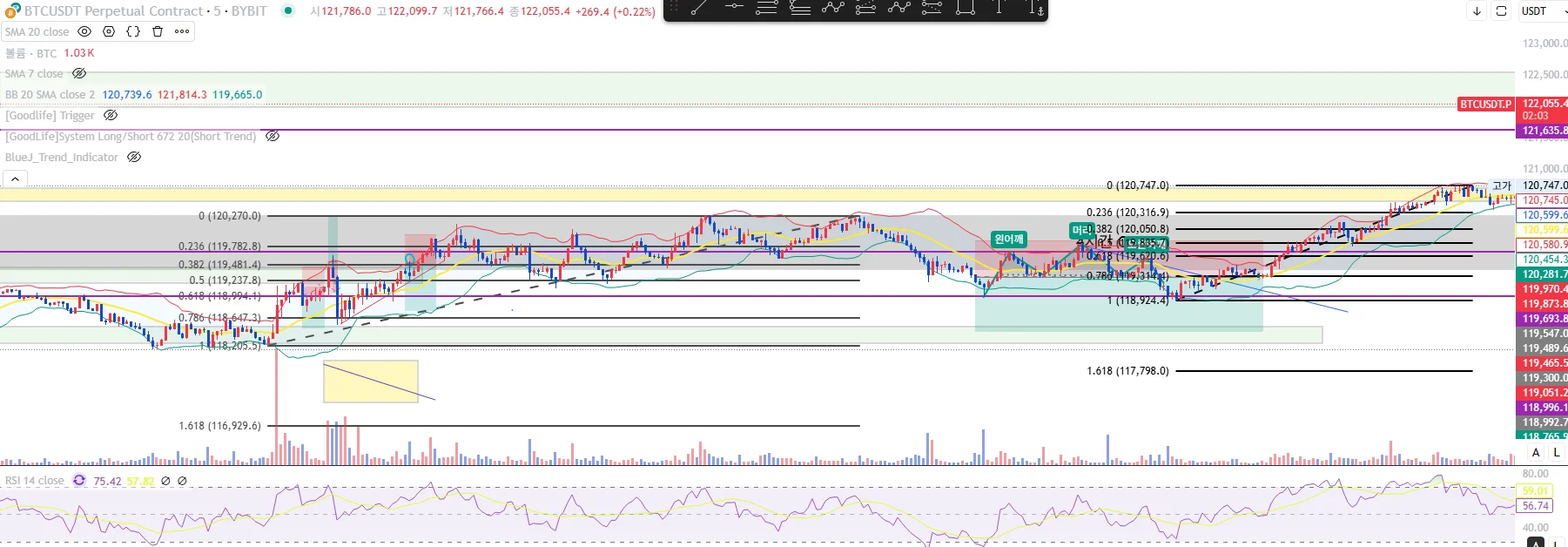1568x547 pixels.
Task: Show the BlueJ_Trend_Indicator
Action: [134, 157]
